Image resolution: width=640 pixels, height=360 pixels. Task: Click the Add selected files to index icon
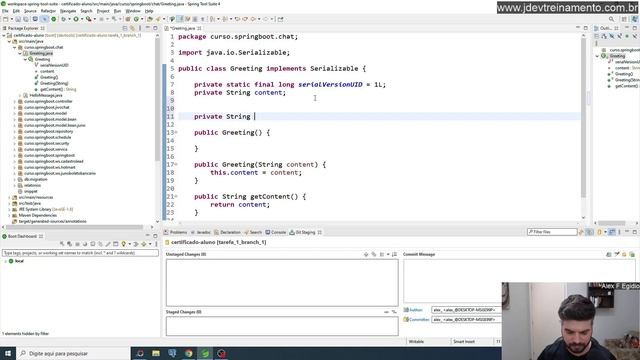pos(366,254)
